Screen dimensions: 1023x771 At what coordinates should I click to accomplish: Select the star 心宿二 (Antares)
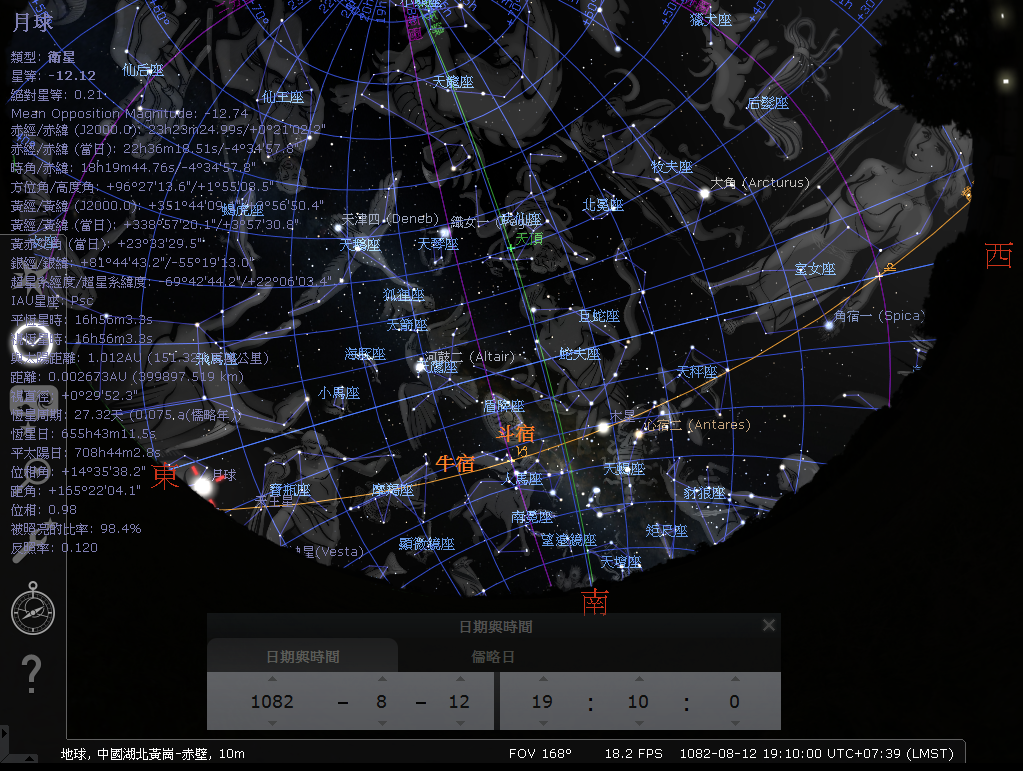pyautogui.click(x=639, y=434)
